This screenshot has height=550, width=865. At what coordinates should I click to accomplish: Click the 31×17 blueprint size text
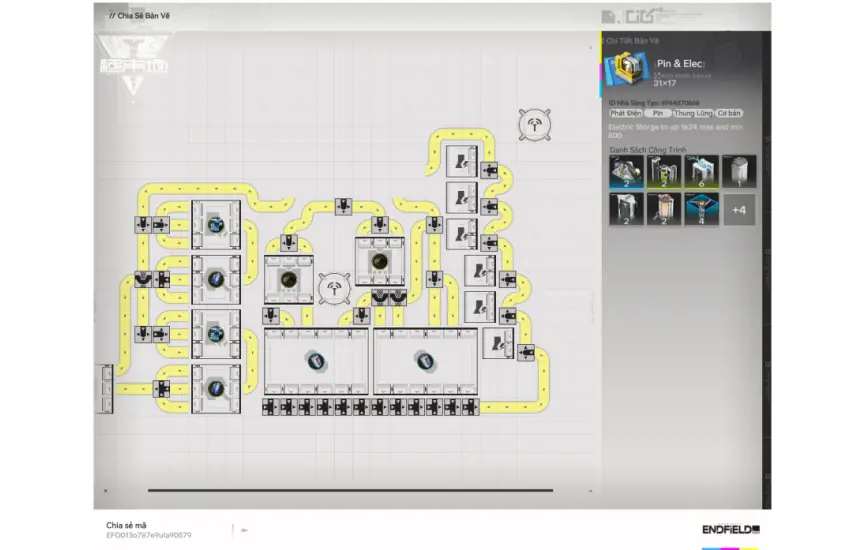pyautogui.click(x=665, y=83)
